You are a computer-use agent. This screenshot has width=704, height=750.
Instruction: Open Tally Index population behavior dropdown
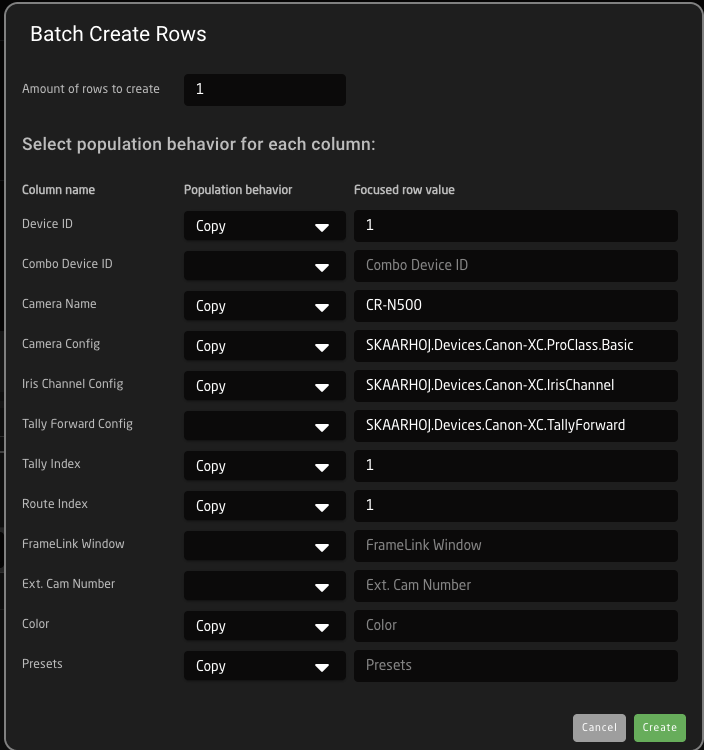[264, 466]
